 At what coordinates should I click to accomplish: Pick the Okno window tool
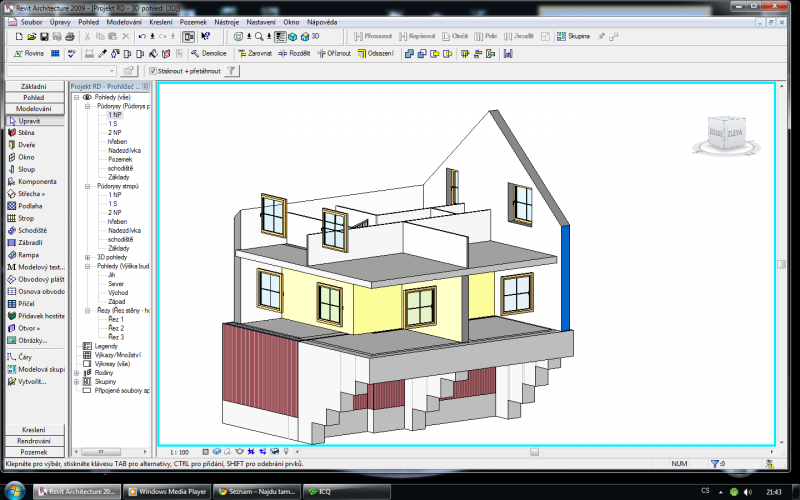(x=25, y=157)
